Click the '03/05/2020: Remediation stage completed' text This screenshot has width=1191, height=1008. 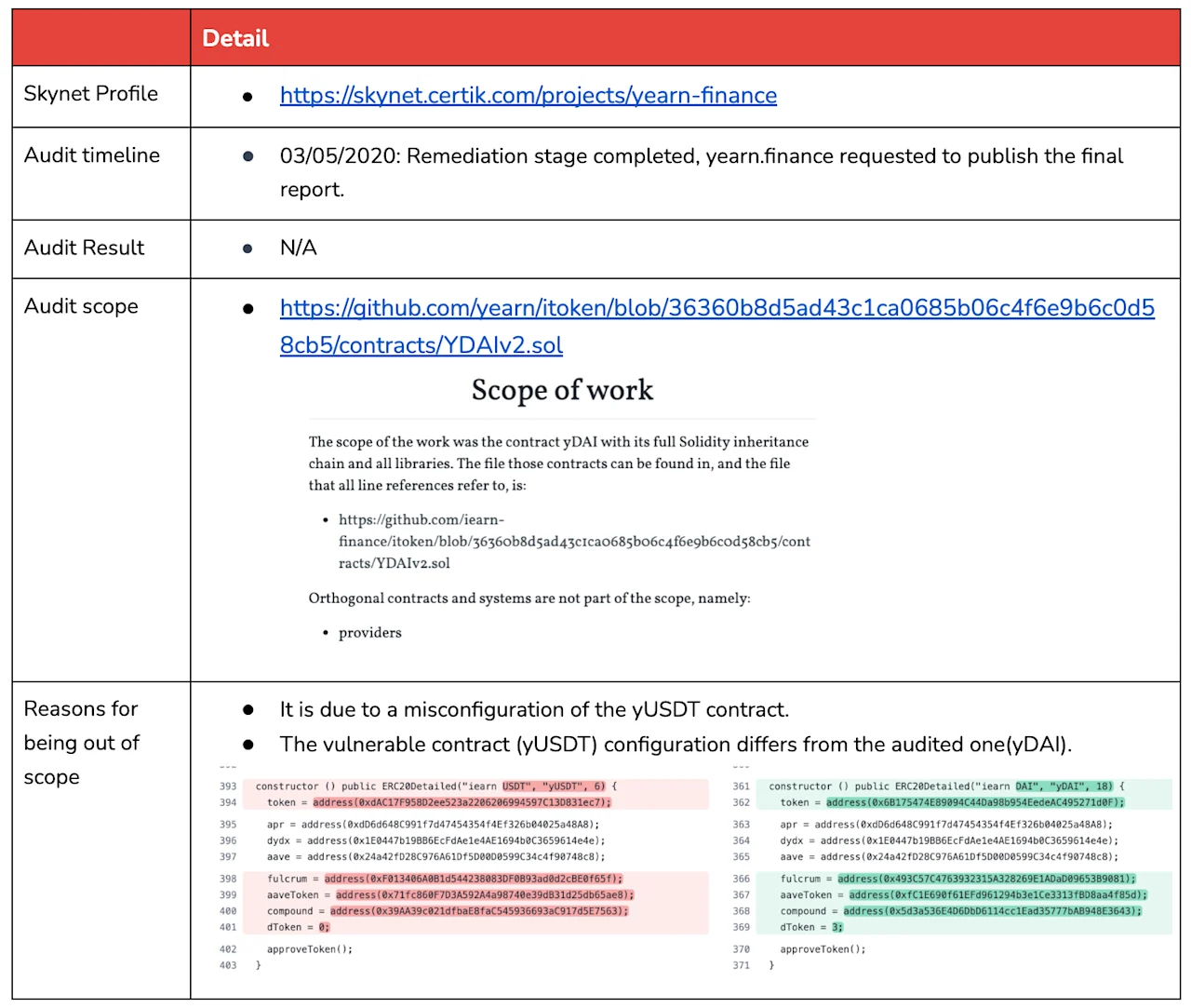point(702,172)
